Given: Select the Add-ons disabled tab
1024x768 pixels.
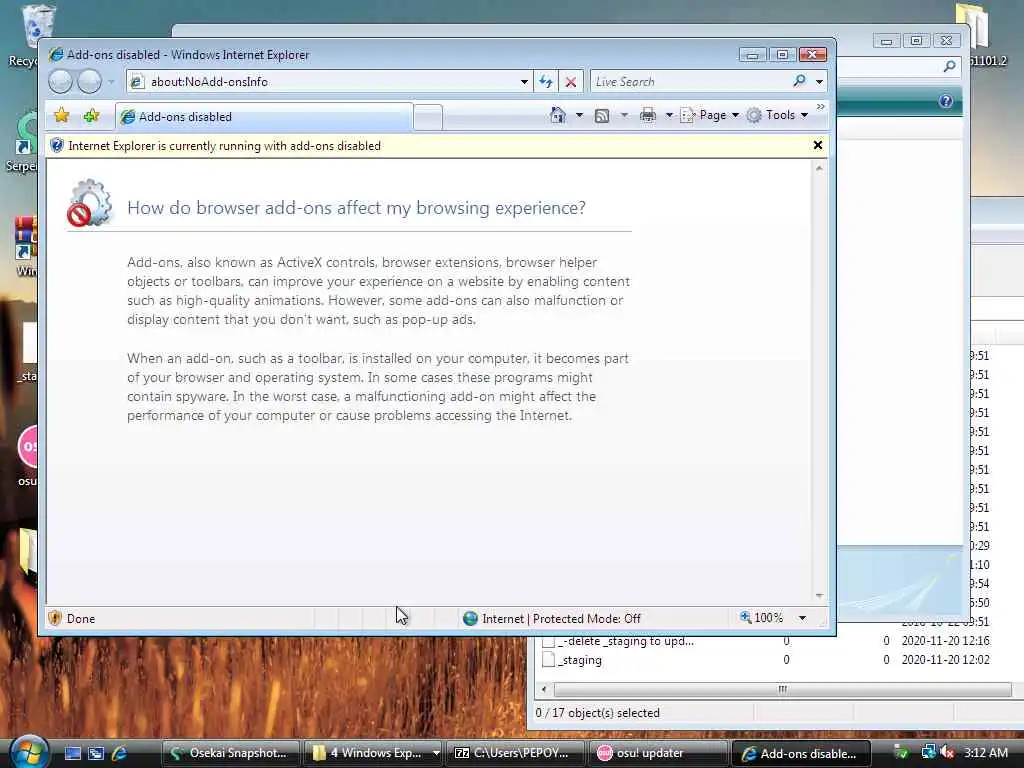Looking at the screenshot, I should click(264, 117).
